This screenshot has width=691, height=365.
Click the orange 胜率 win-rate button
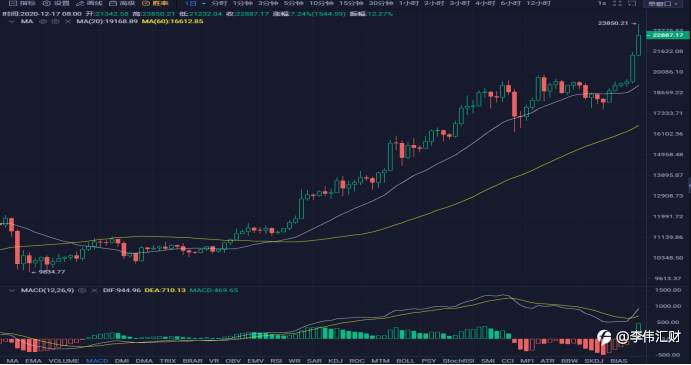coord(155,3)
